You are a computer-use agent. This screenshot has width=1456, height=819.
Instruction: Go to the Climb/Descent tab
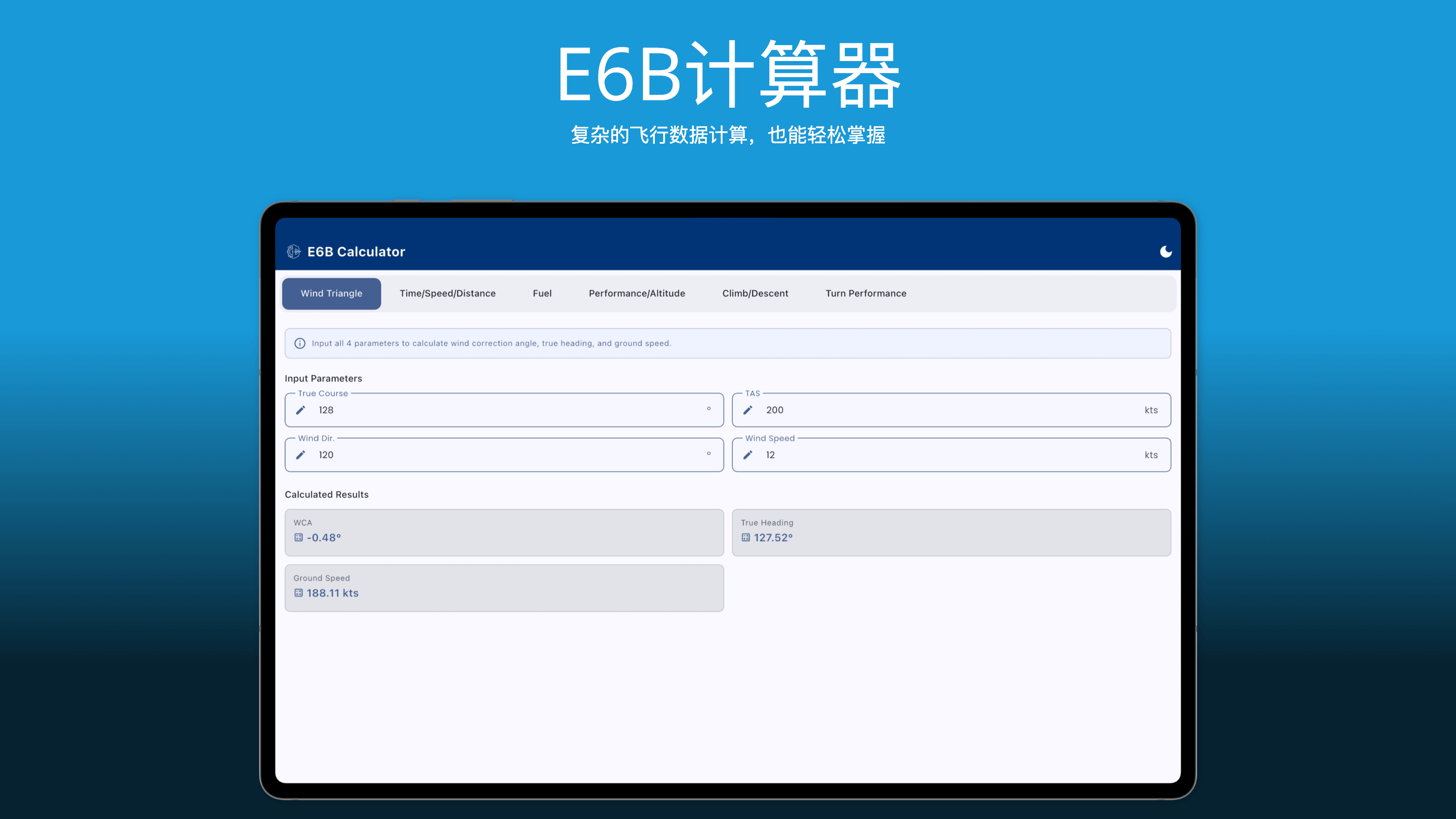[x=755, y=293]
